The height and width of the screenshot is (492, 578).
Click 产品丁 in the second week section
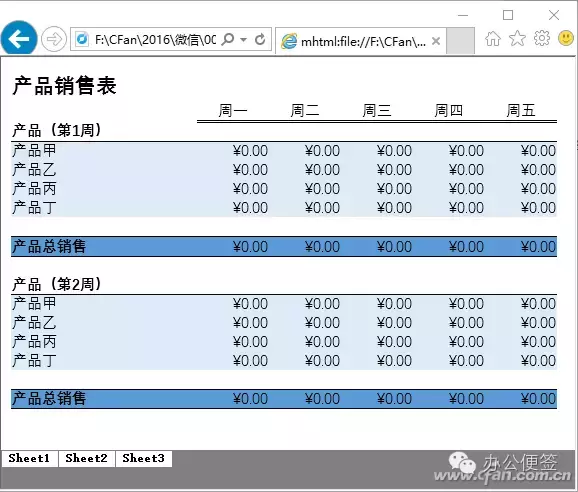pyautogui.click(x=34, y=361)
